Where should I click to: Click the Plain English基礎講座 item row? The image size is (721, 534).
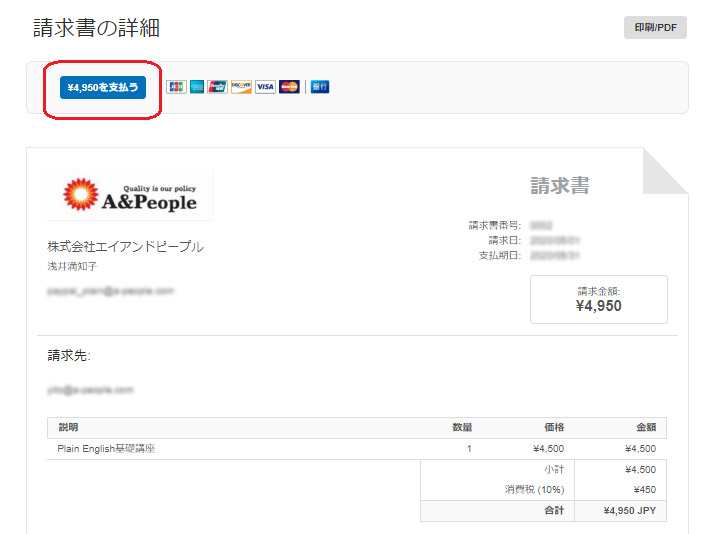pos(106,449)
